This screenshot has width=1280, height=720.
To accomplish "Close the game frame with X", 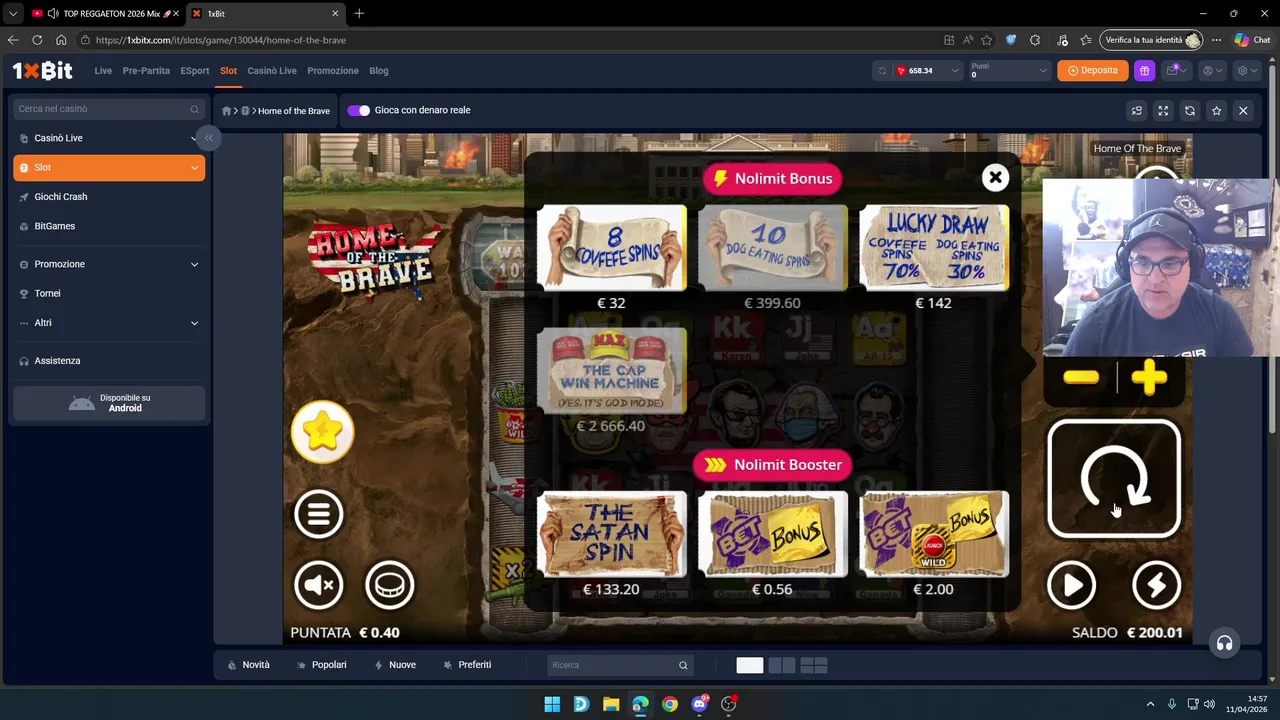I will pyautogui.click(x=1243, y=111).
